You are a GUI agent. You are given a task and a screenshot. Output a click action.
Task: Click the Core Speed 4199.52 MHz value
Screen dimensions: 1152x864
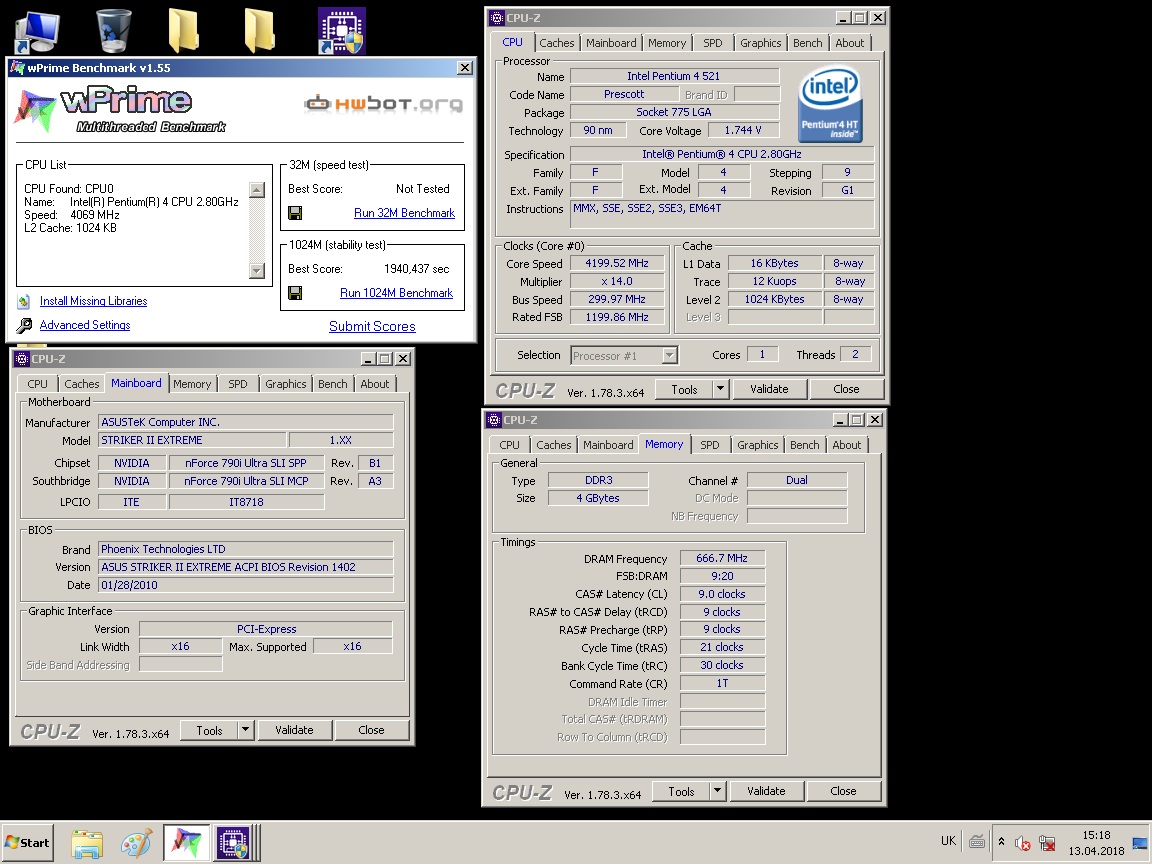pos(616,263)
